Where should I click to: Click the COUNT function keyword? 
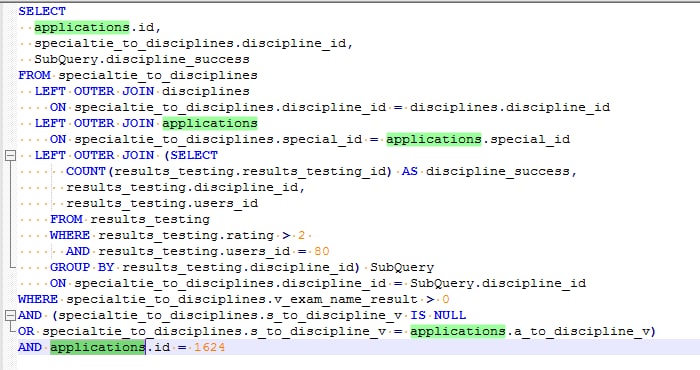coord(86,171)
